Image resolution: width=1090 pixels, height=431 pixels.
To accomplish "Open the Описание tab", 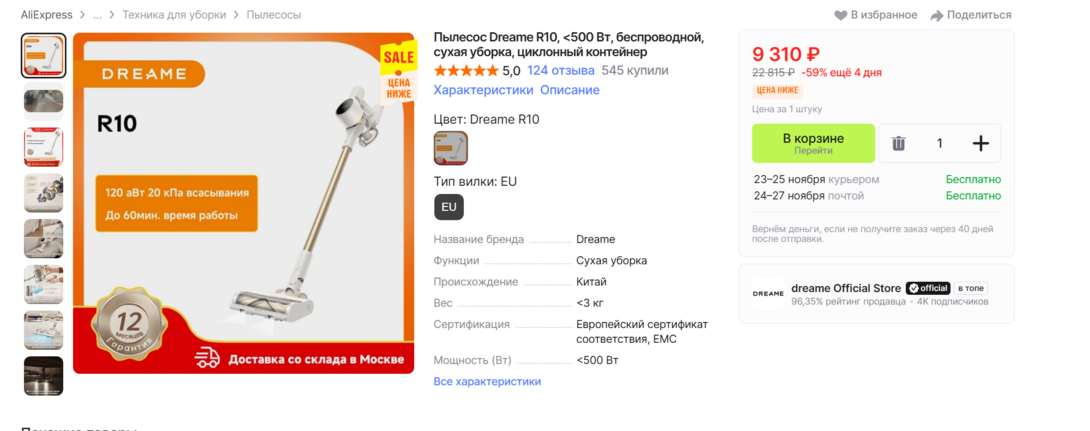I will [x=570, y=90].
